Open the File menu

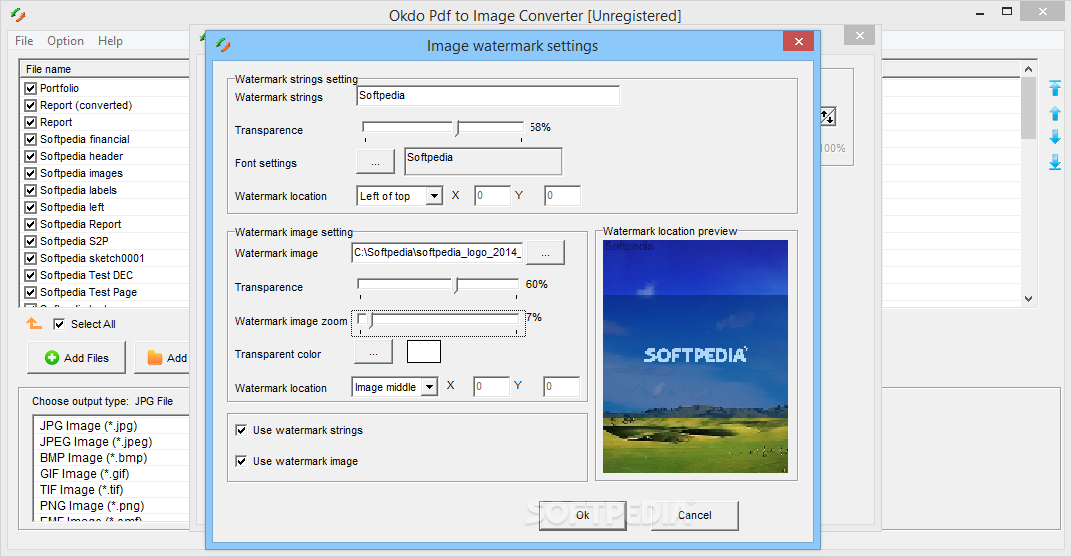[24, 41]
